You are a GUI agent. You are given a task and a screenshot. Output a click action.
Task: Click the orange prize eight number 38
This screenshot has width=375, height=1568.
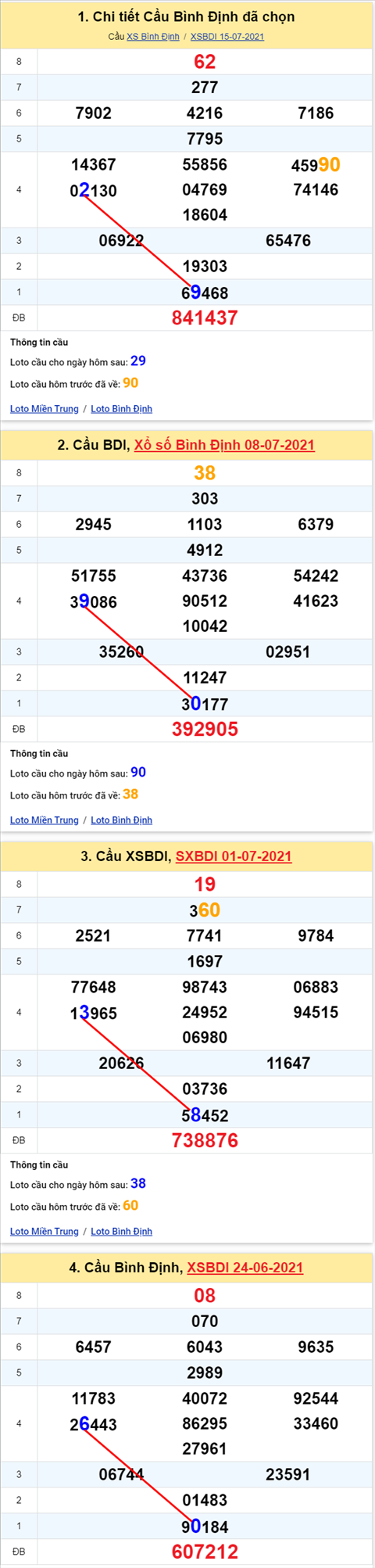pos(205,473)
